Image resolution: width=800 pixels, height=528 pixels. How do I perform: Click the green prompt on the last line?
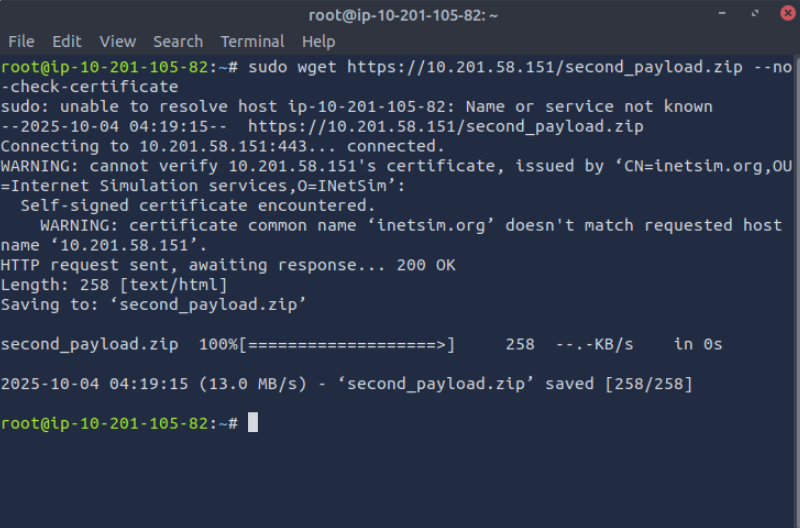click(x=120, y=423)
